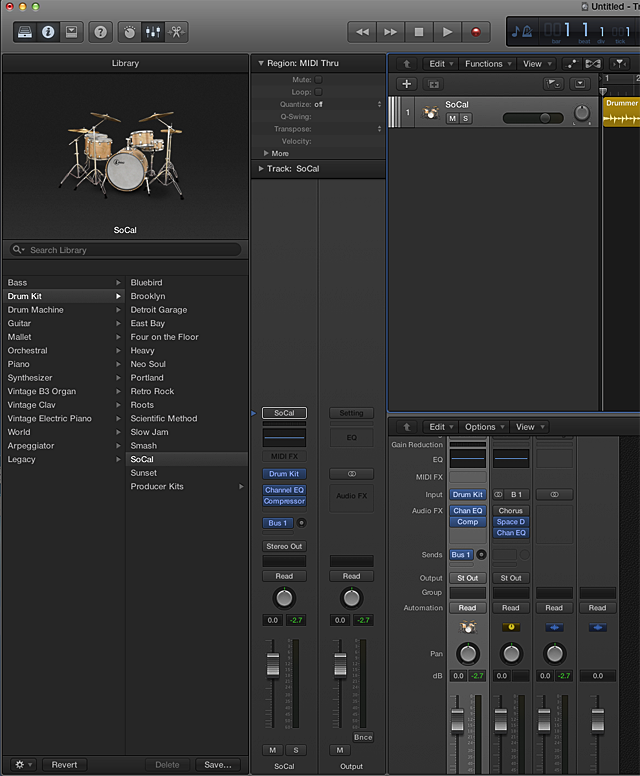This screenshot has height=776, width=640.
Task: Click the duplicate track button
Action: click(434, 84)
